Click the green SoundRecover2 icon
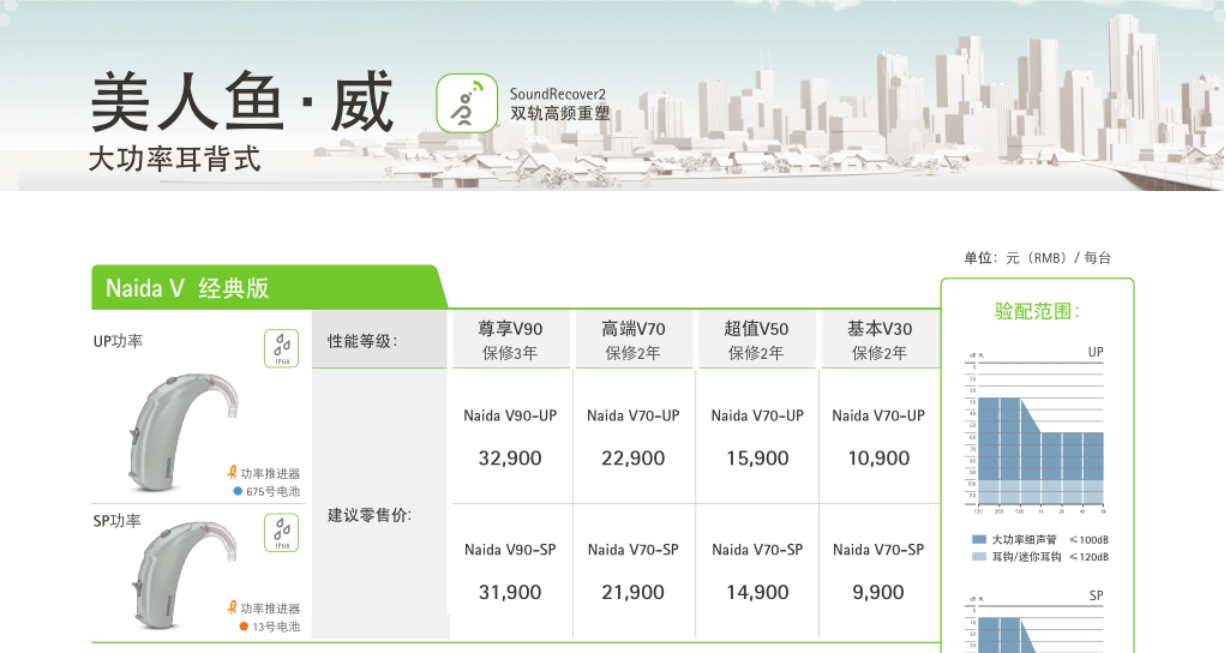 (x=467, y=104)
